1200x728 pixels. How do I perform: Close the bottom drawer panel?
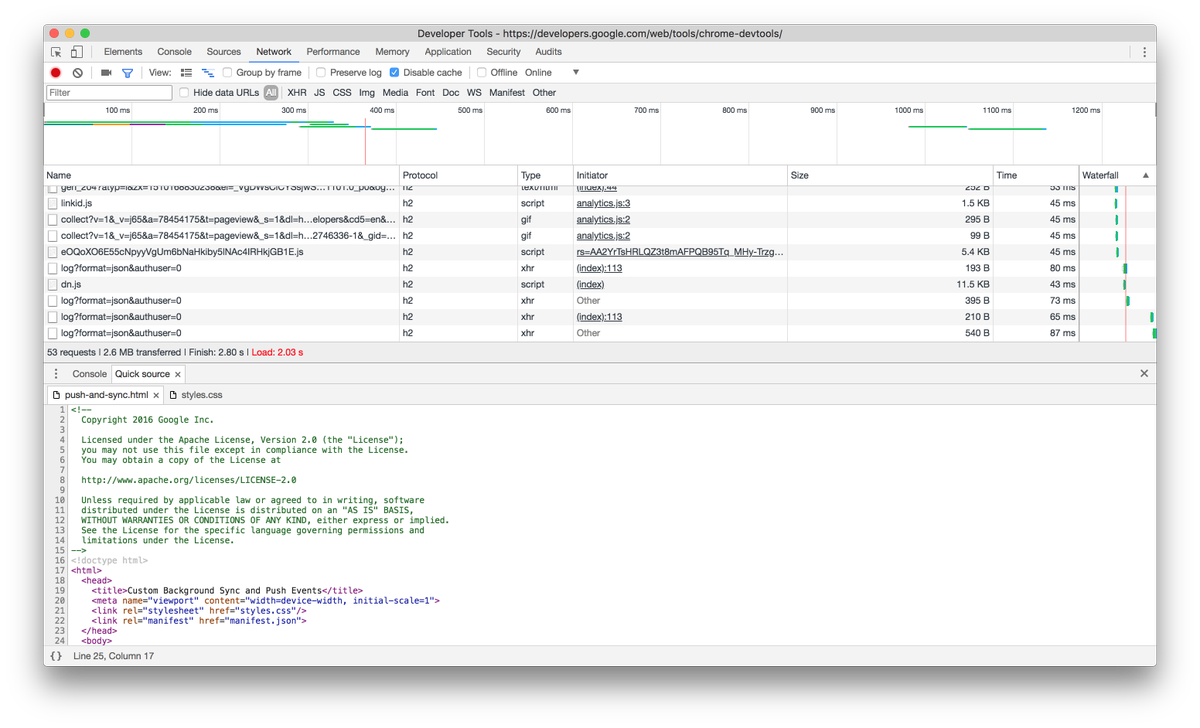1144,373
